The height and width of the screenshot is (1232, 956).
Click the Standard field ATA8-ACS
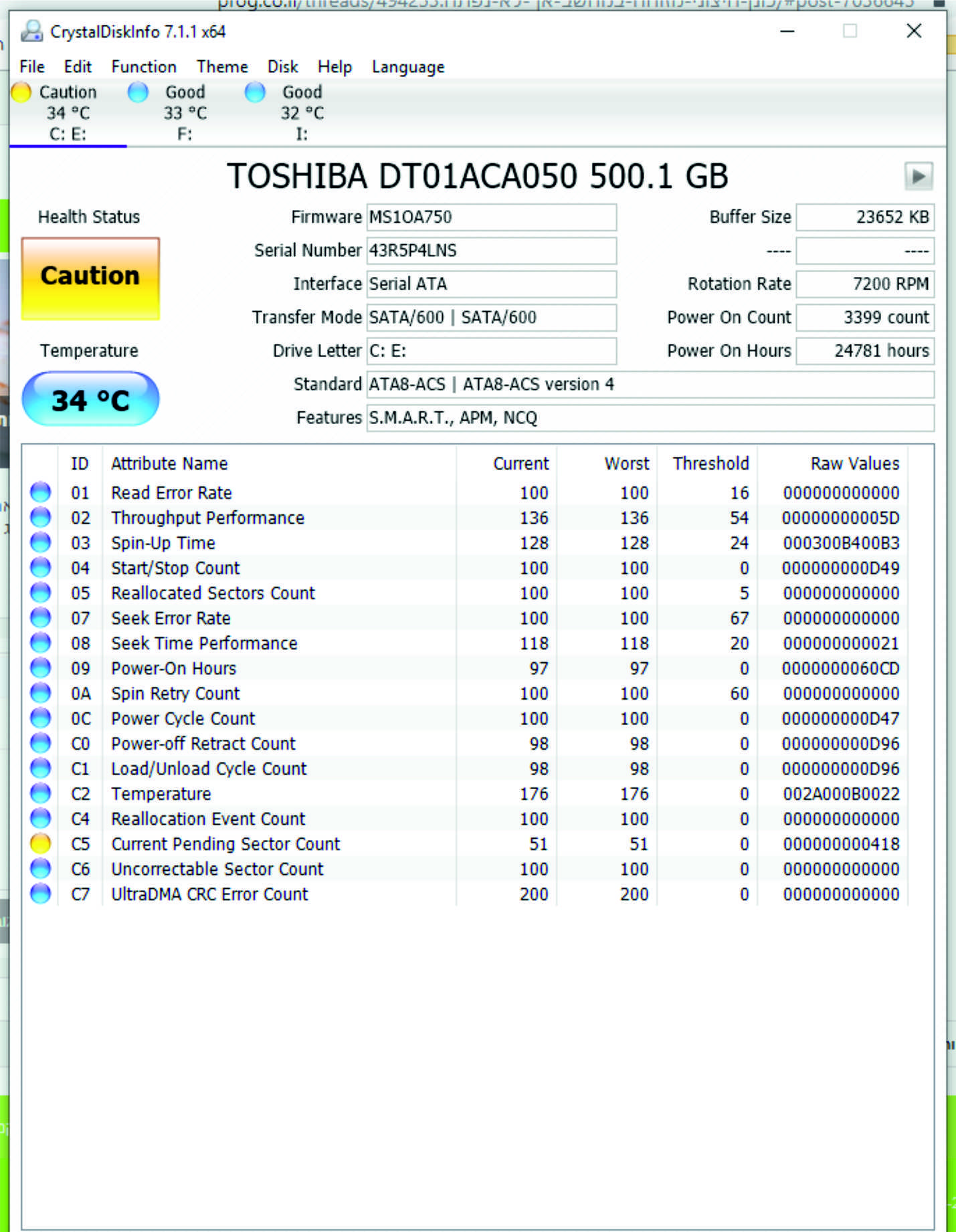click(650, 385)
